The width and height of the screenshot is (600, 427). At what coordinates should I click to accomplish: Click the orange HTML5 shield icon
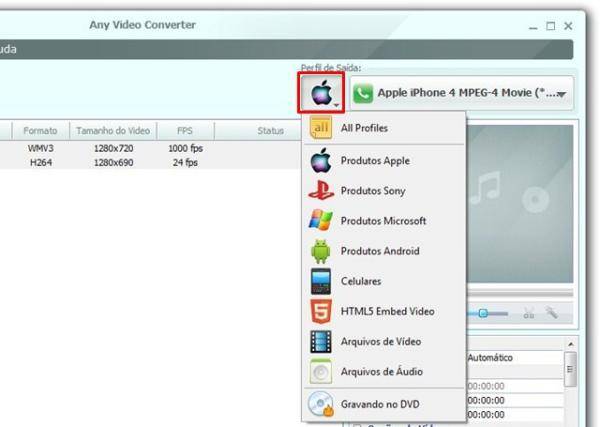(x=321, y=311)
